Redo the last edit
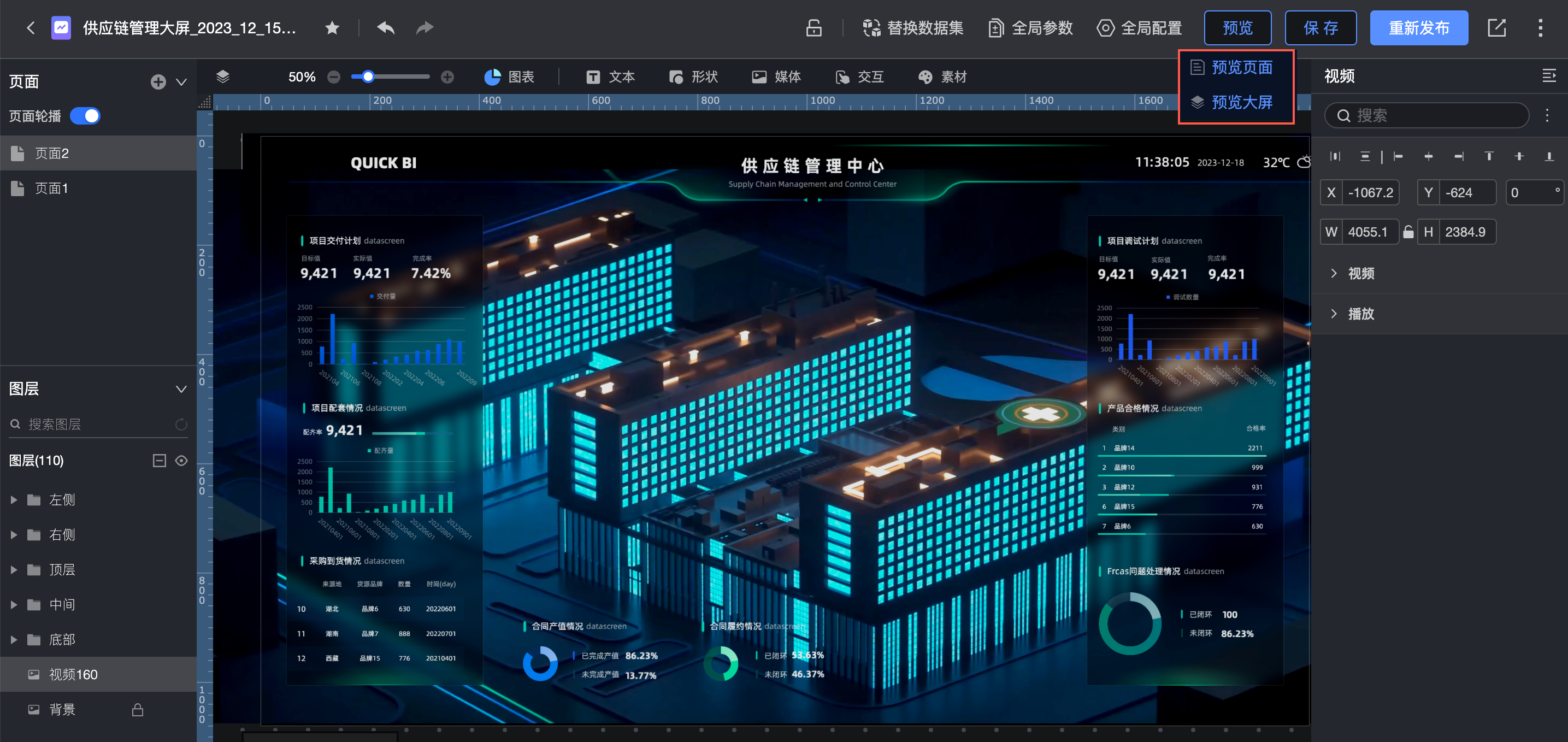The height and width of the screenshot is (742, 1568). coord(425,28)
